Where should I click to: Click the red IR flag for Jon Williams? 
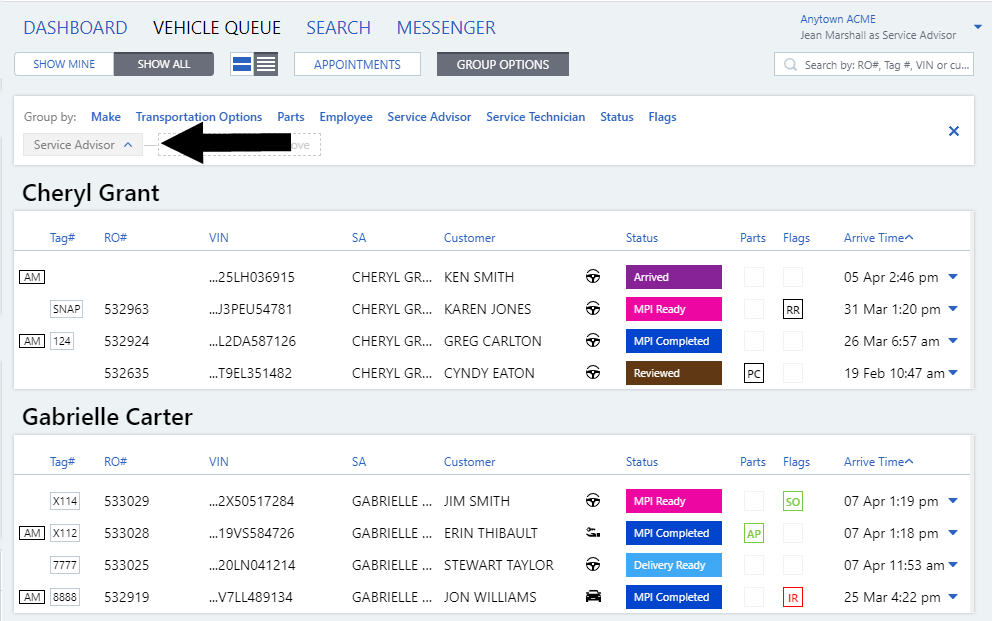(x=793, y=598)
